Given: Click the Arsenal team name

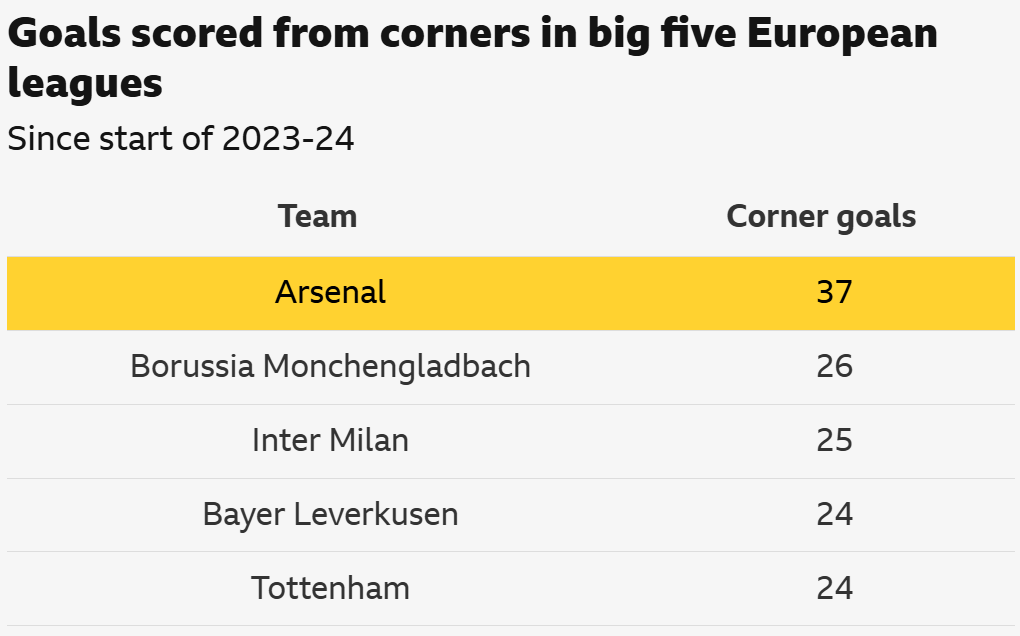Looking at the screenshot, I should pyautogui.click(x=330, y=293).
